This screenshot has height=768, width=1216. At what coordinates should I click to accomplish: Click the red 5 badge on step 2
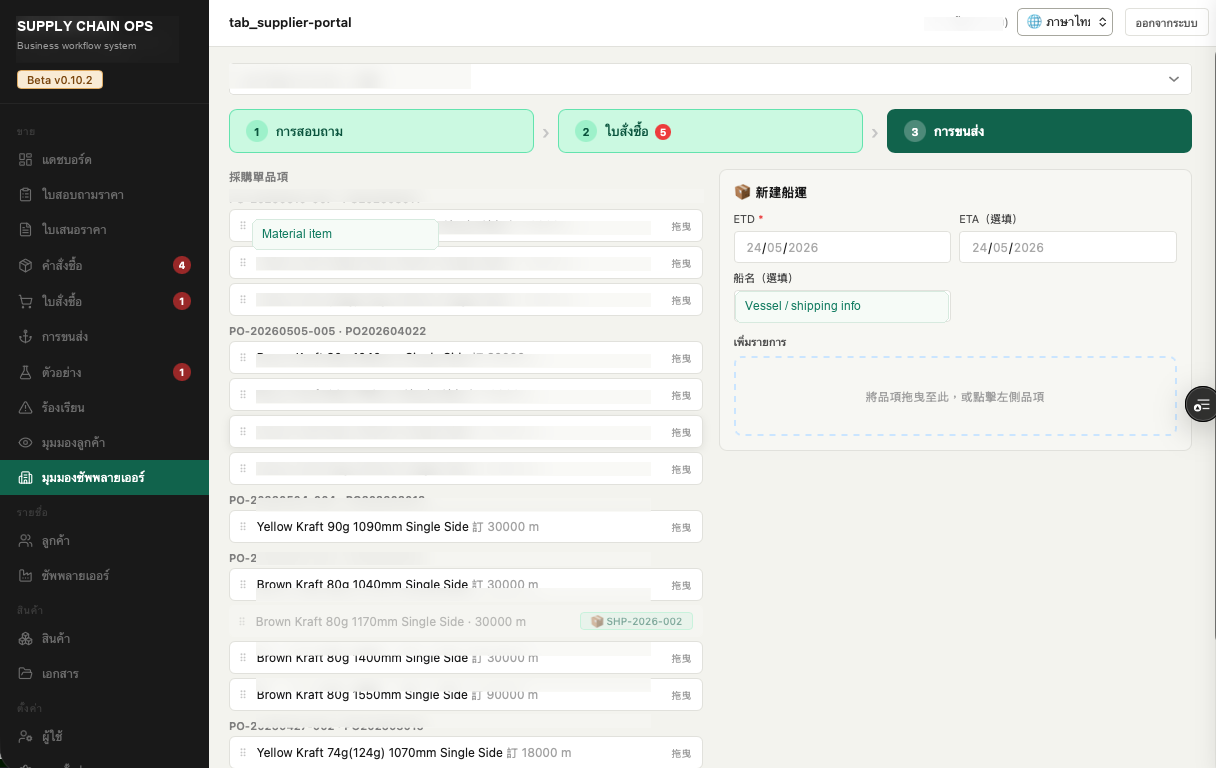coord(663,131)
